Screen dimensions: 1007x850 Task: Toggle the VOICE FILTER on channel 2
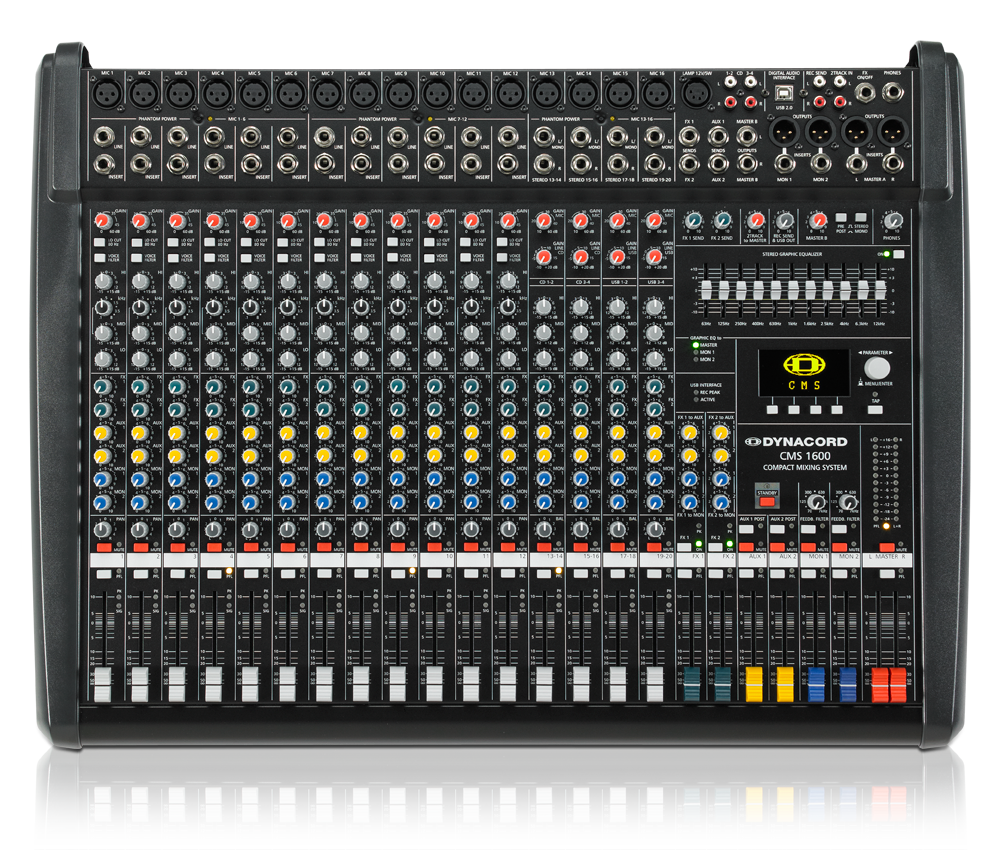[x=136, y=257]
